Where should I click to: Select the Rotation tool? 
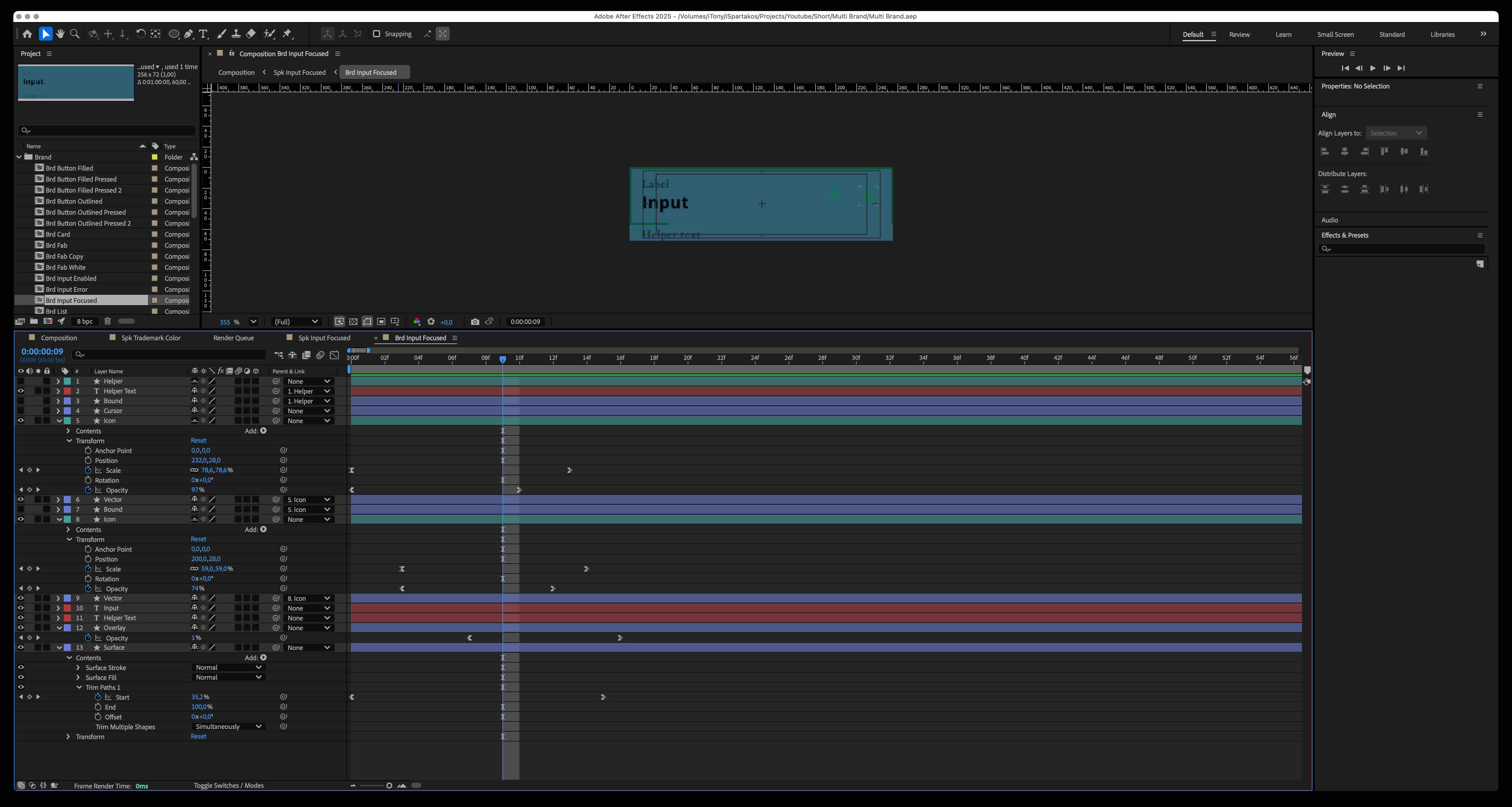(x=141, y=34)
